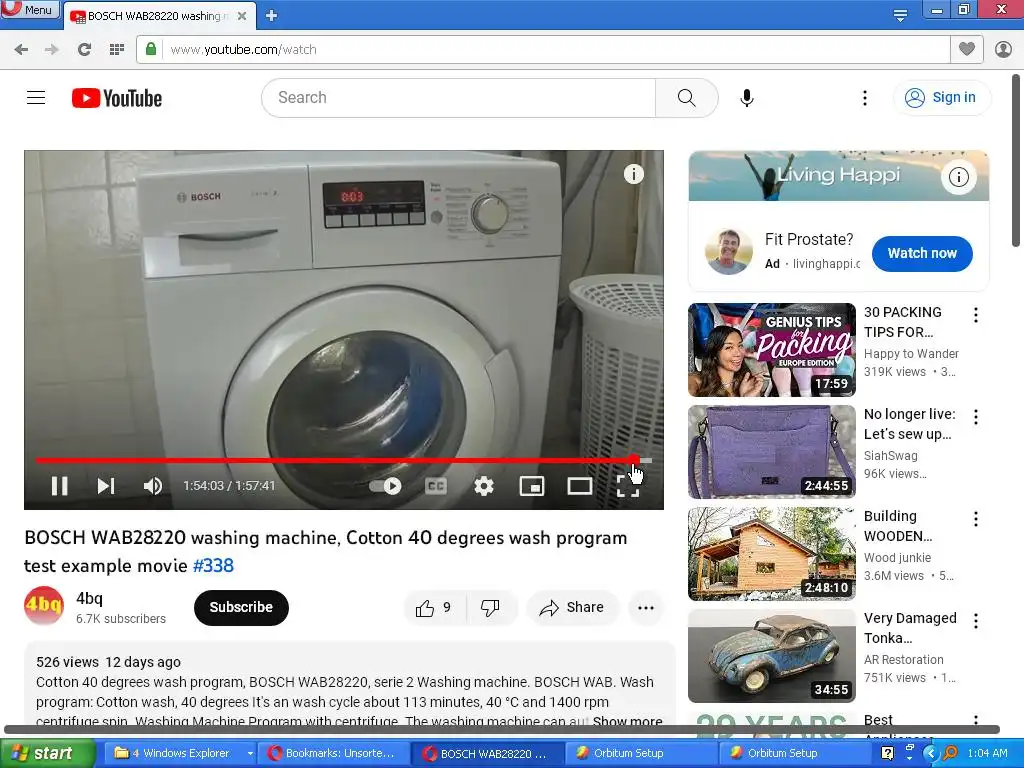This screenshot has width=1024, height=768.
Task: Open the SiahSwag purple bag thumbnail
Action: coord(771,452)
